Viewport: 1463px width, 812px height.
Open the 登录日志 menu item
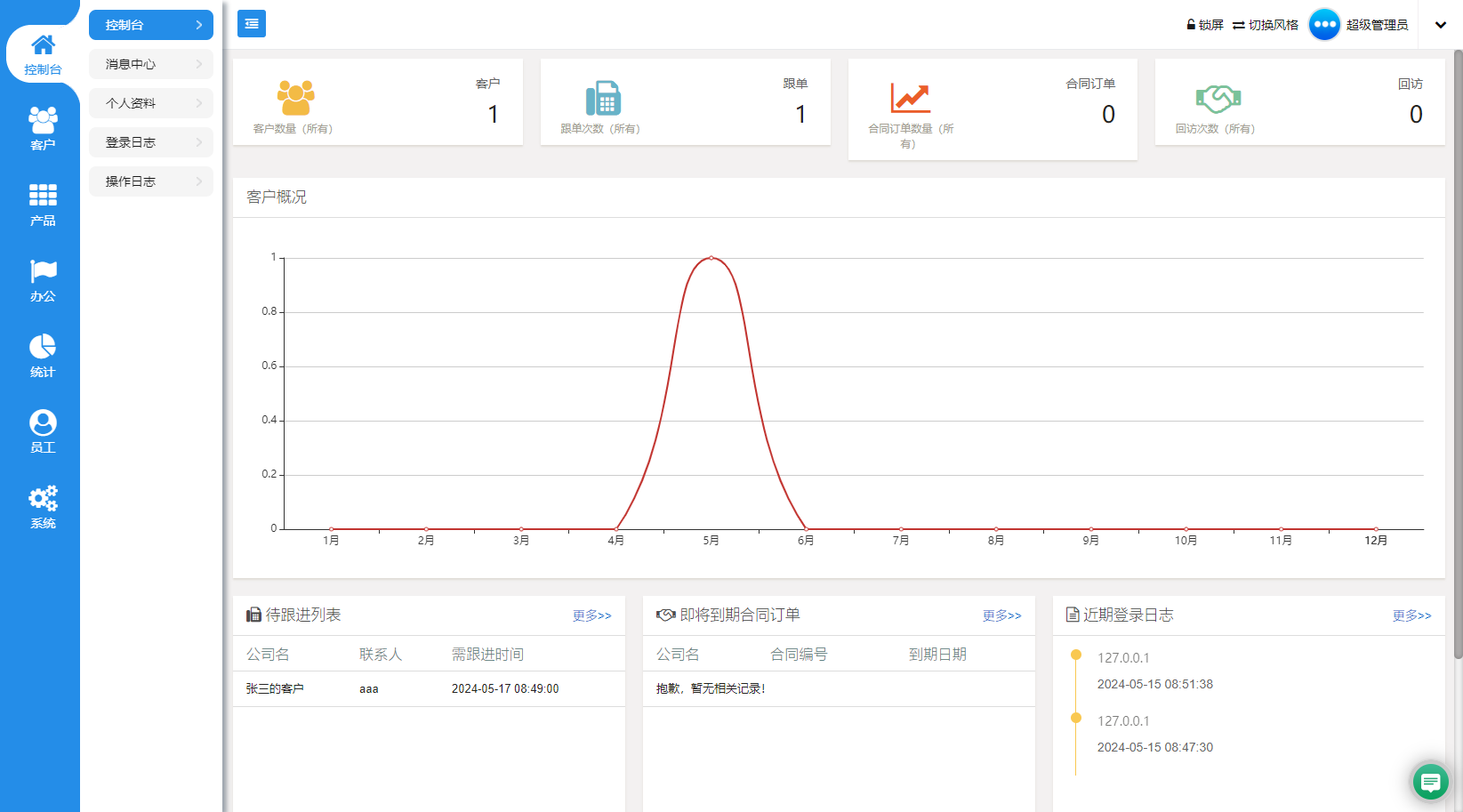[151, 142]
